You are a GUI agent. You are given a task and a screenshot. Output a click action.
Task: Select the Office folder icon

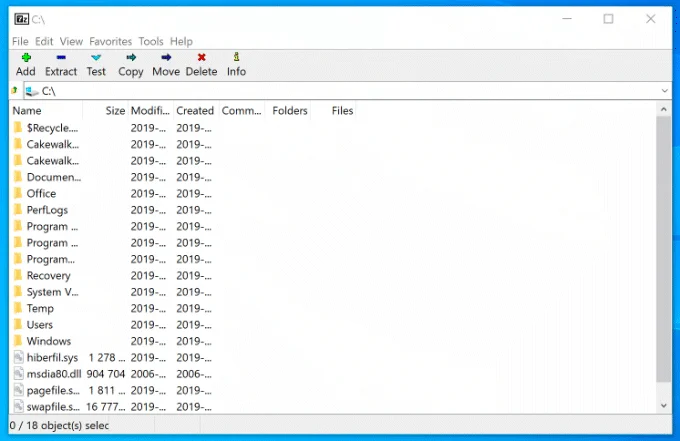click(18, 193)
